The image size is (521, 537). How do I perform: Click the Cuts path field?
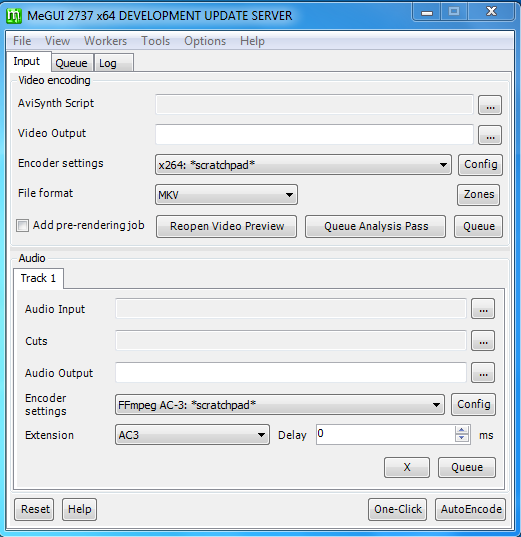point(291,340)
